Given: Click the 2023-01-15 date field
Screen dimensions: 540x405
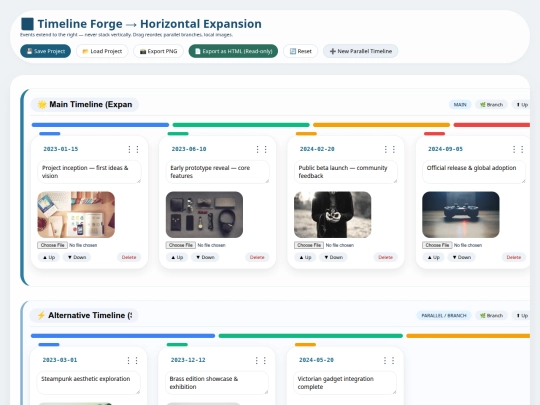Looking at the screenshot, I should [x=61, y=149].
